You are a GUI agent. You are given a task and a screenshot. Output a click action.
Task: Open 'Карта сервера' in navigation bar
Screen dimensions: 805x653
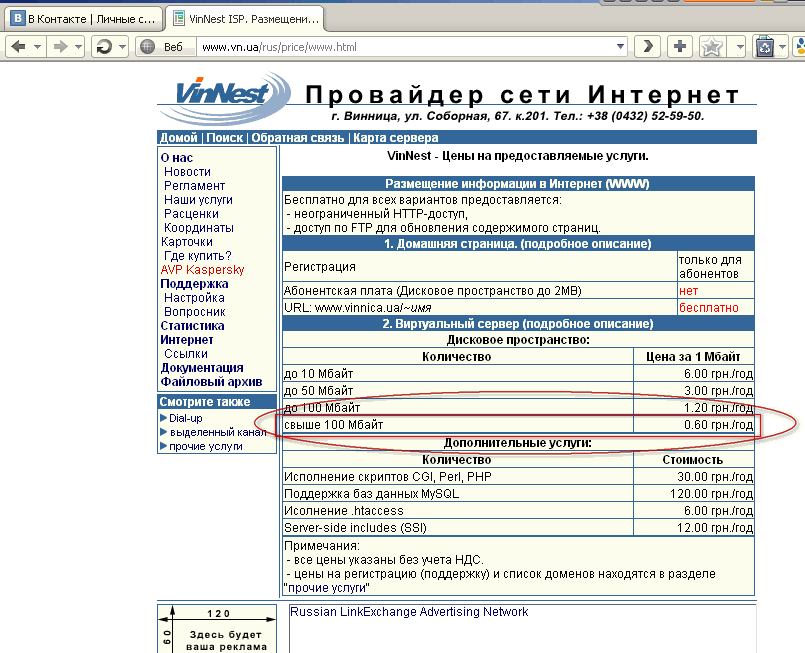(395, 138)
